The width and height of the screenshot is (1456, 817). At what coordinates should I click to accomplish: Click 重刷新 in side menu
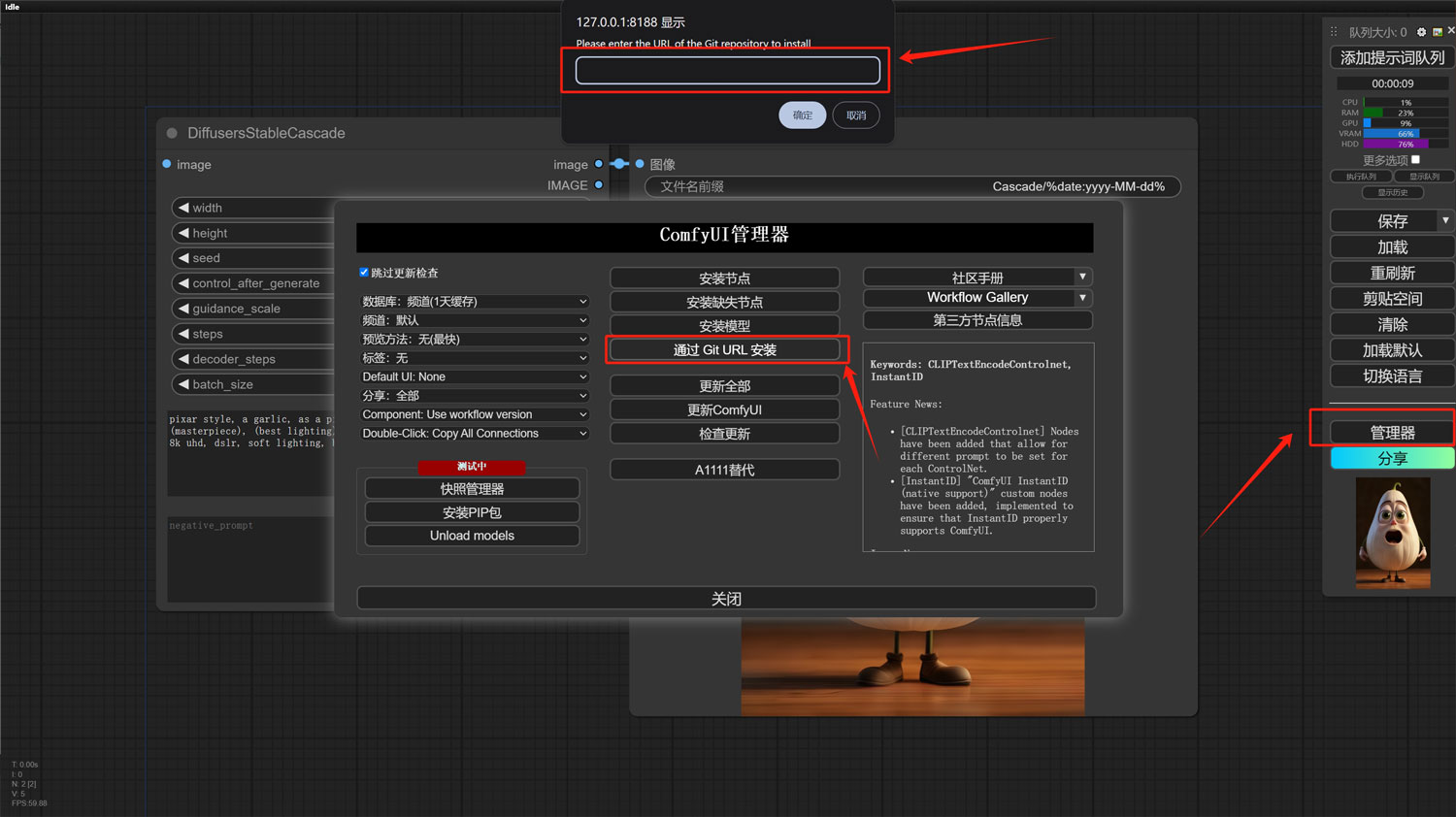click(x=1393, y=273)
